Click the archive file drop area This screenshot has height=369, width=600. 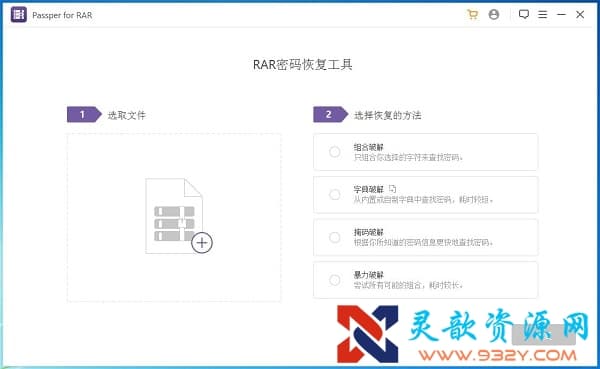point(174,217)
